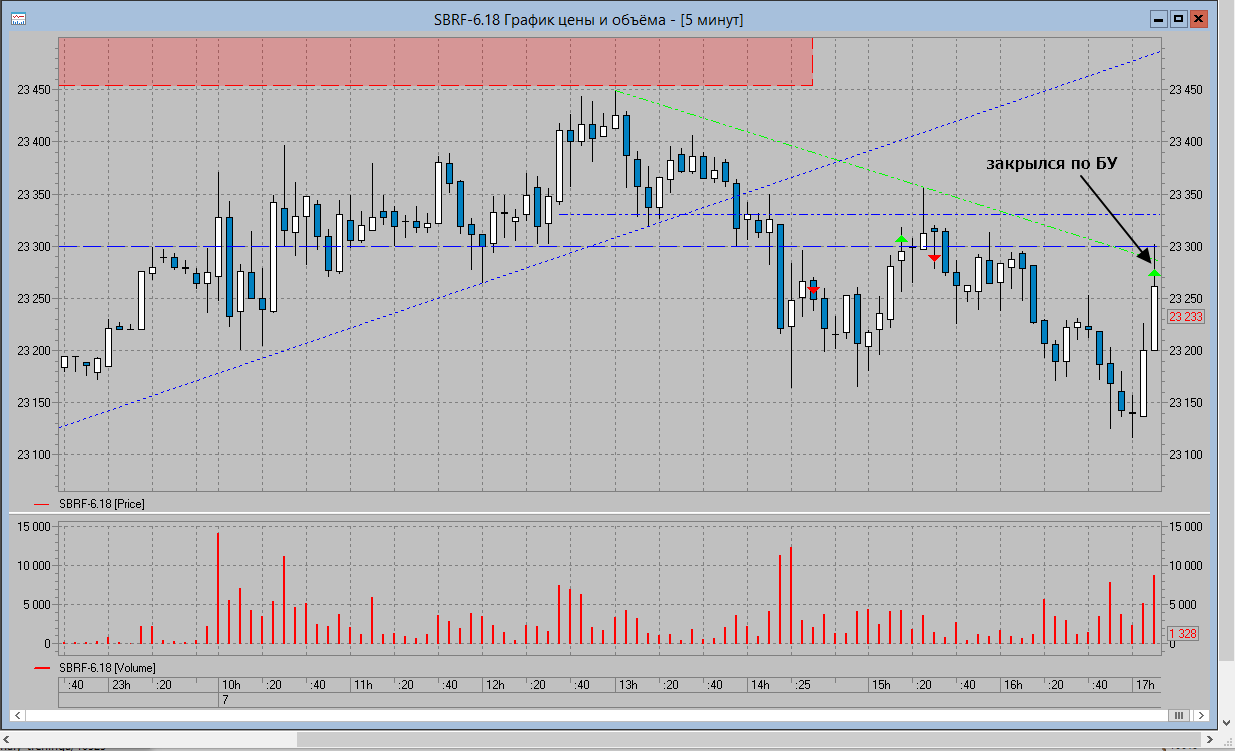Click the 10 000 label on right volume axis
The image size is (1235, 751).
tap(1186, 565)
